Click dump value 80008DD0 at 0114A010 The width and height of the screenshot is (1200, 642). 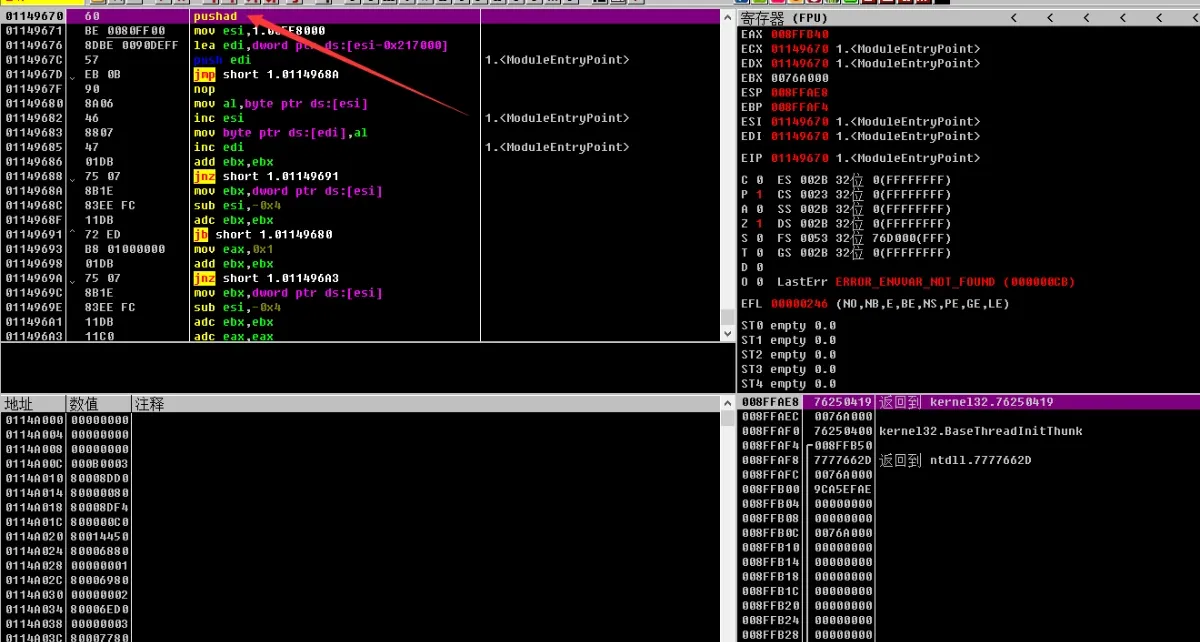coord(99,478)
